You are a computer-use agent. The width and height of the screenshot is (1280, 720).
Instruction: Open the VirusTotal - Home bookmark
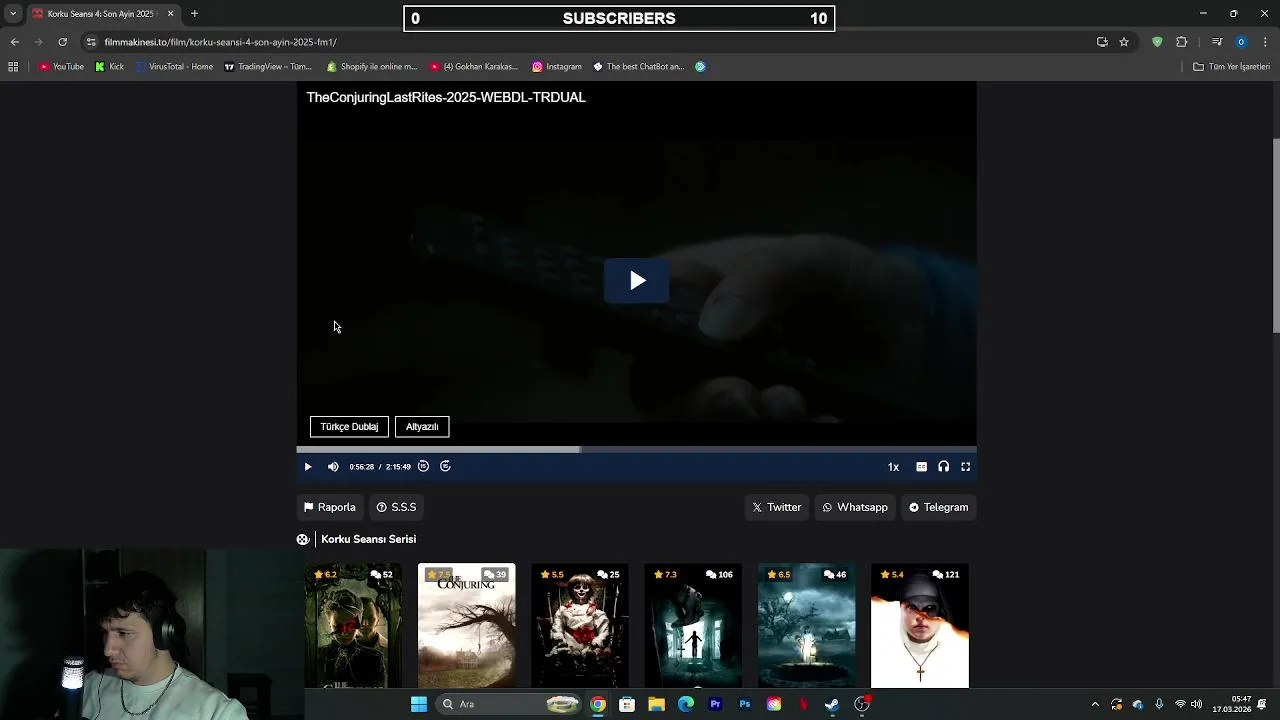[174, 67]
